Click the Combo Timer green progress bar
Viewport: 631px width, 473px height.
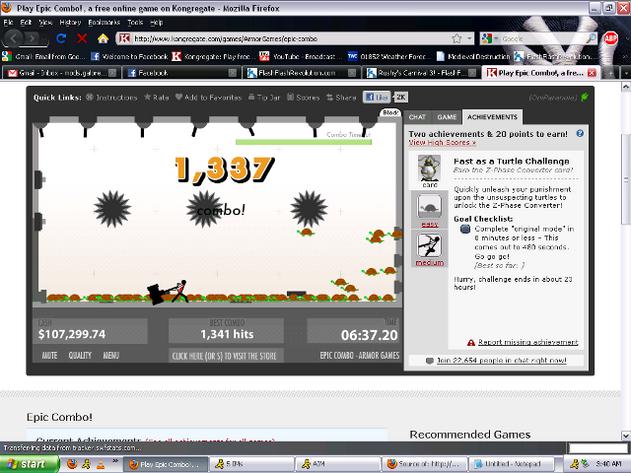point(304,142)
